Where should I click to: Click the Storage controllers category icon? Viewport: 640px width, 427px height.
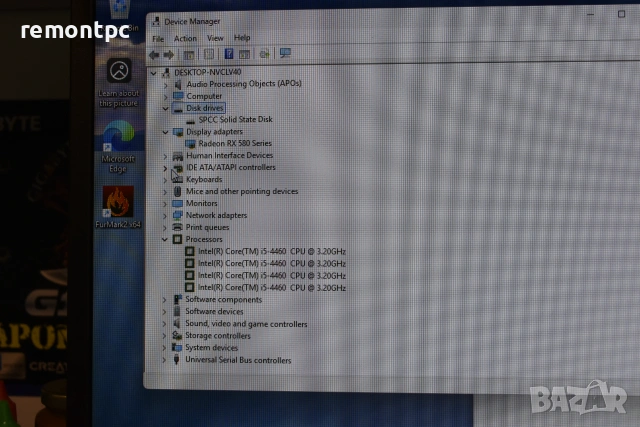tap(177, 336)
